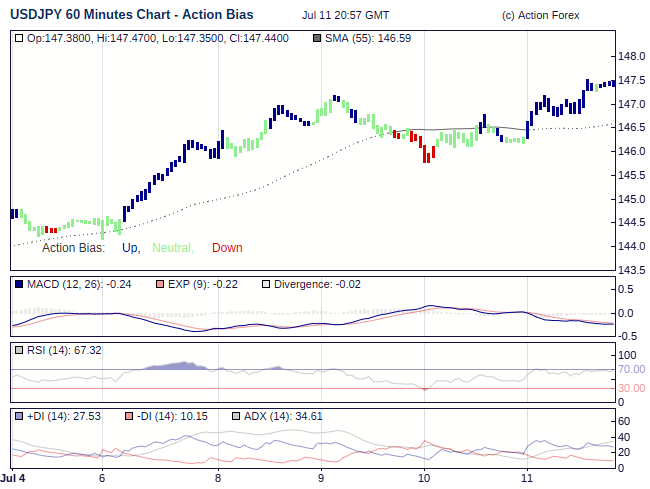Click the '10' date marker on the time axis
This screenshot has width=650, height=489.
[x=424, y=478]
